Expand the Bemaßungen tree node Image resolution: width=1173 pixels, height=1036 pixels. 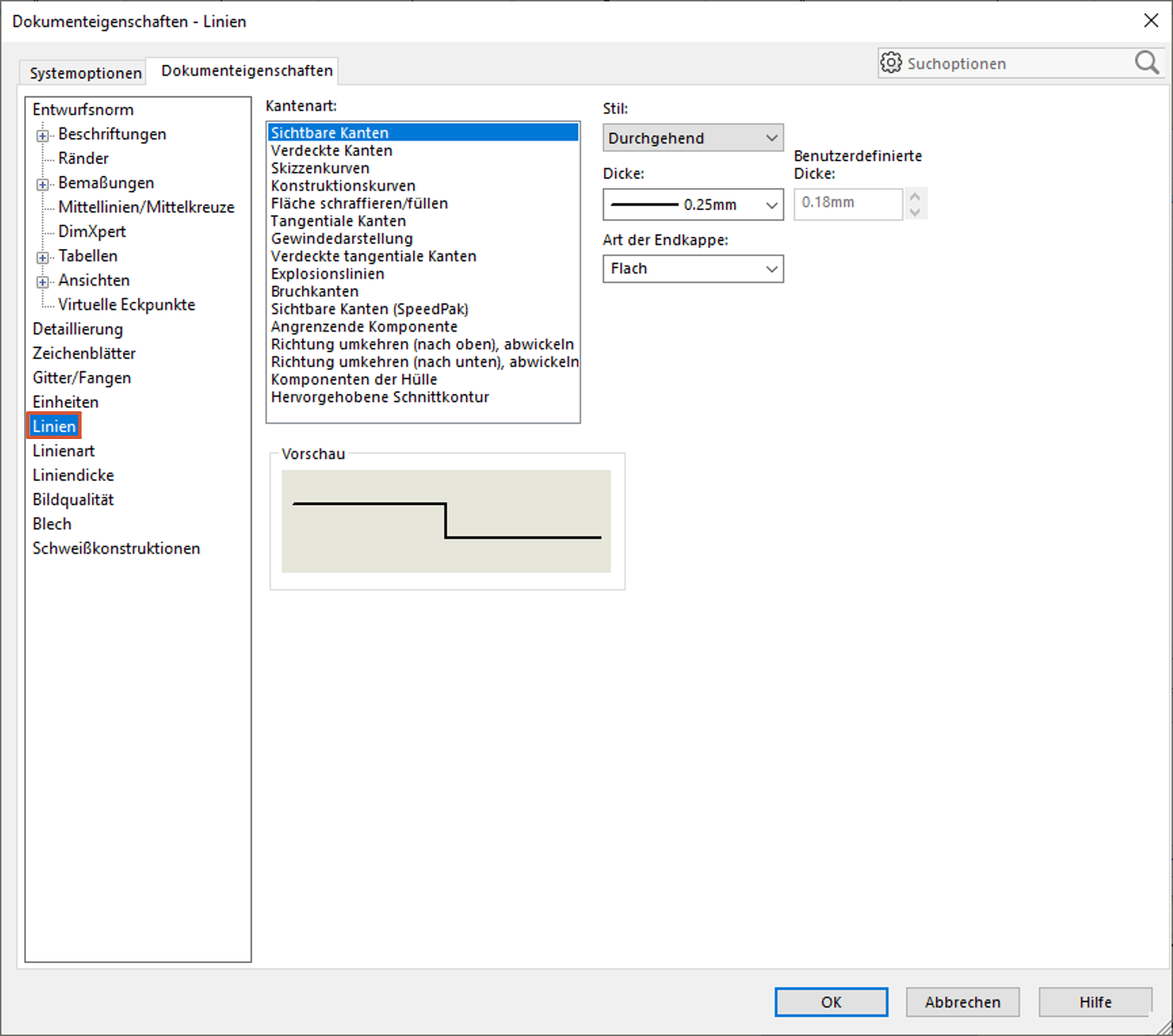42,184
